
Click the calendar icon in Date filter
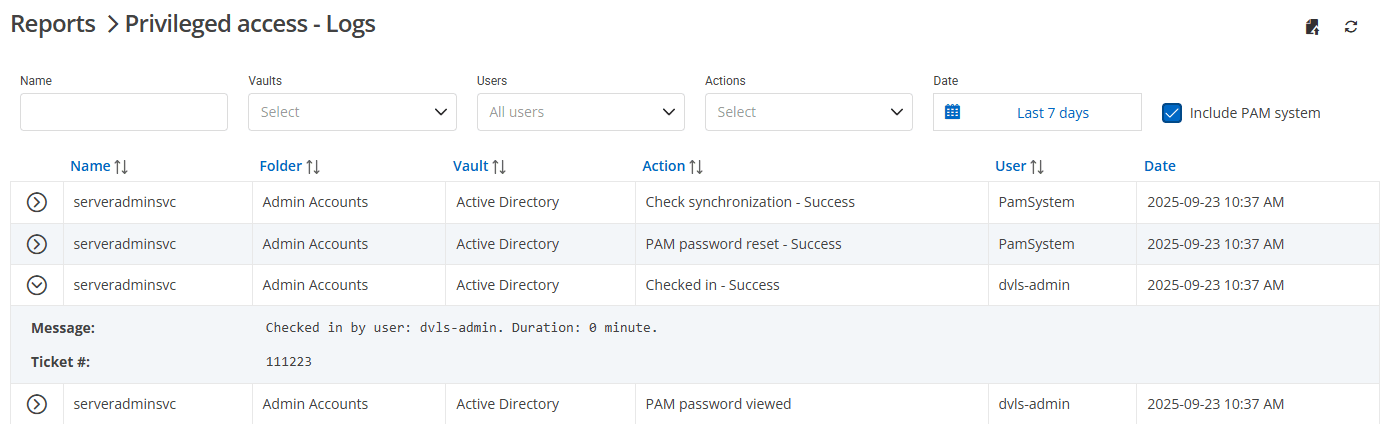click(x=952, y=112)
